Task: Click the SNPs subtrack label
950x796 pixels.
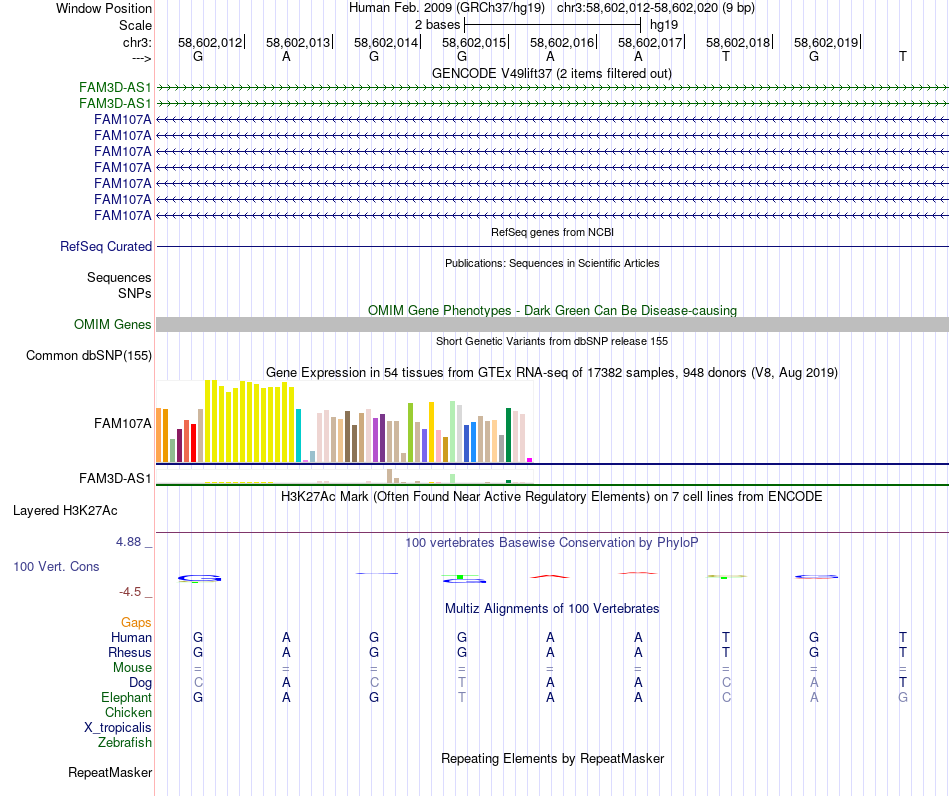Action: (135, 293)
